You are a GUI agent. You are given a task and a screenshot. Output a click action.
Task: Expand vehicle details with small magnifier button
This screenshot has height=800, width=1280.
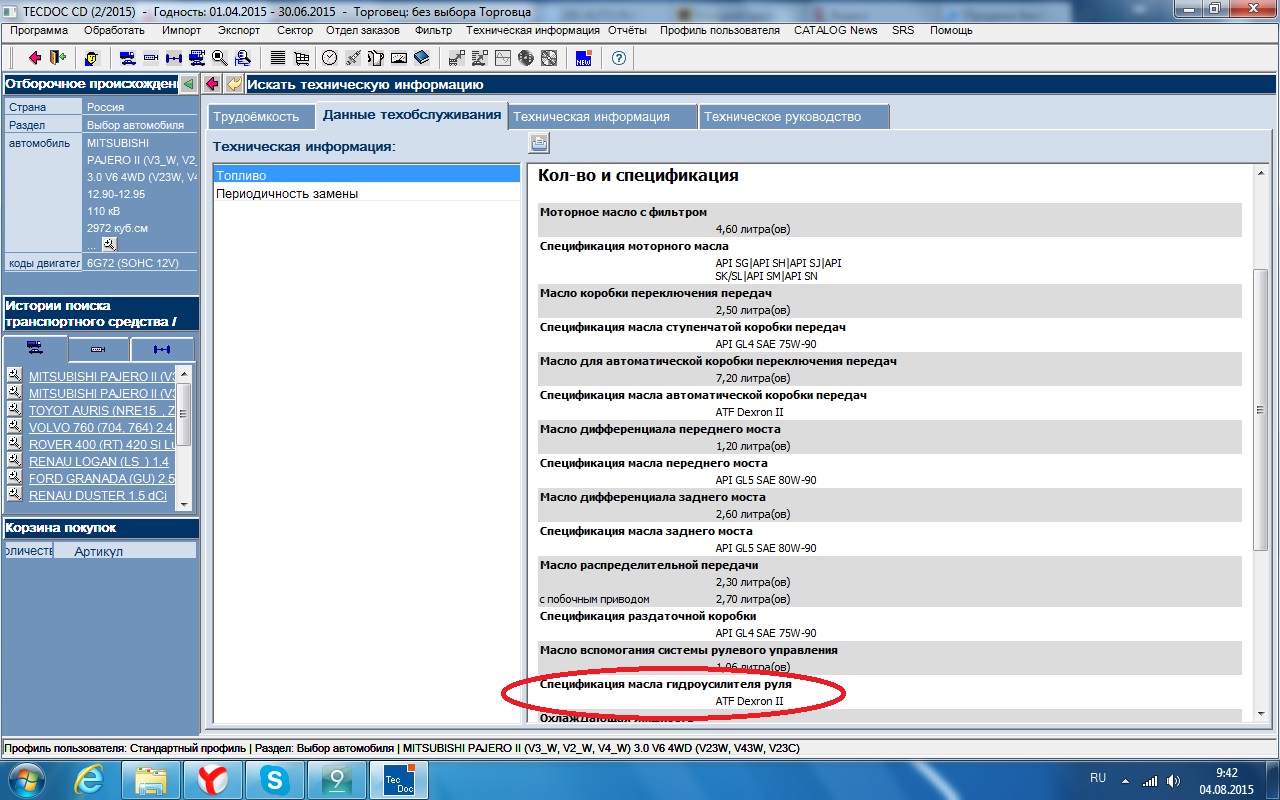pyautogui.click(x=109, y=244)
